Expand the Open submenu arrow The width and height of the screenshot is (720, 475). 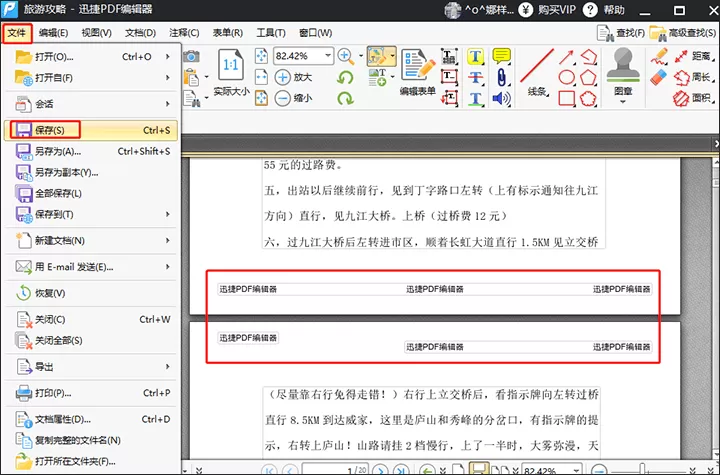click(x=168, y=57)
